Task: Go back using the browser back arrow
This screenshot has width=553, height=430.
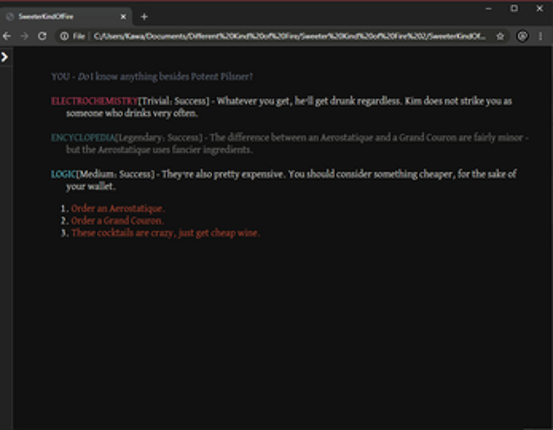Action: 7,36
